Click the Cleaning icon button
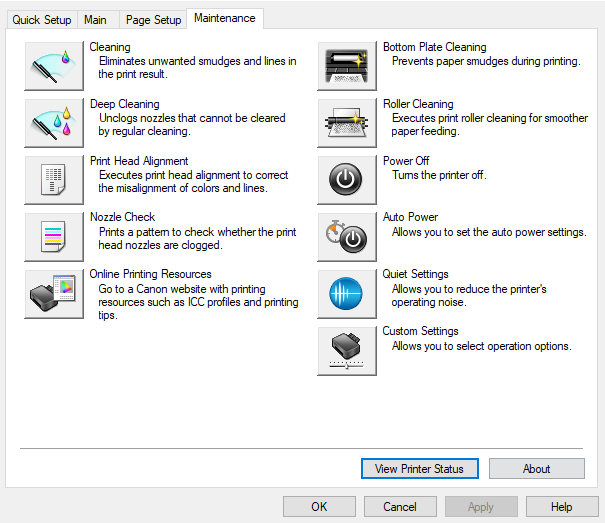605x523 pixels. pyautogui.click(x=54, y=66)
